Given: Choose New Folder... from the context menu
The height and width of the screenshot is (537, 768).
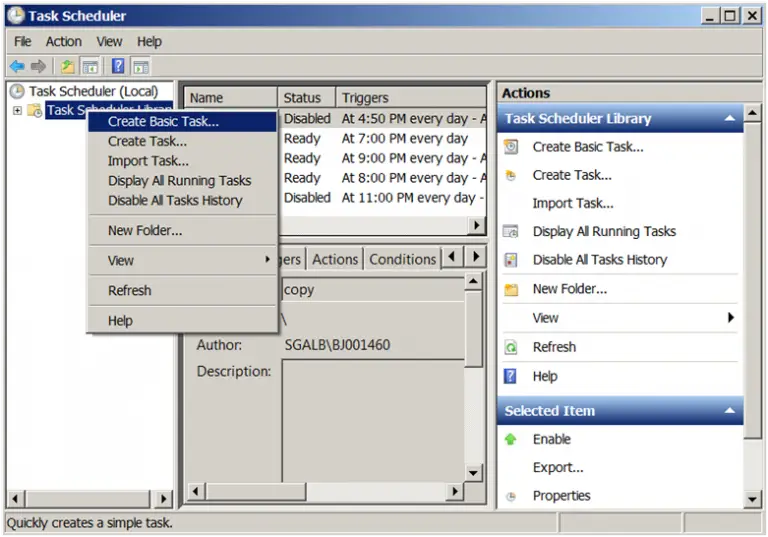Looking at the screenshot, I should click(x=182, y=230).
